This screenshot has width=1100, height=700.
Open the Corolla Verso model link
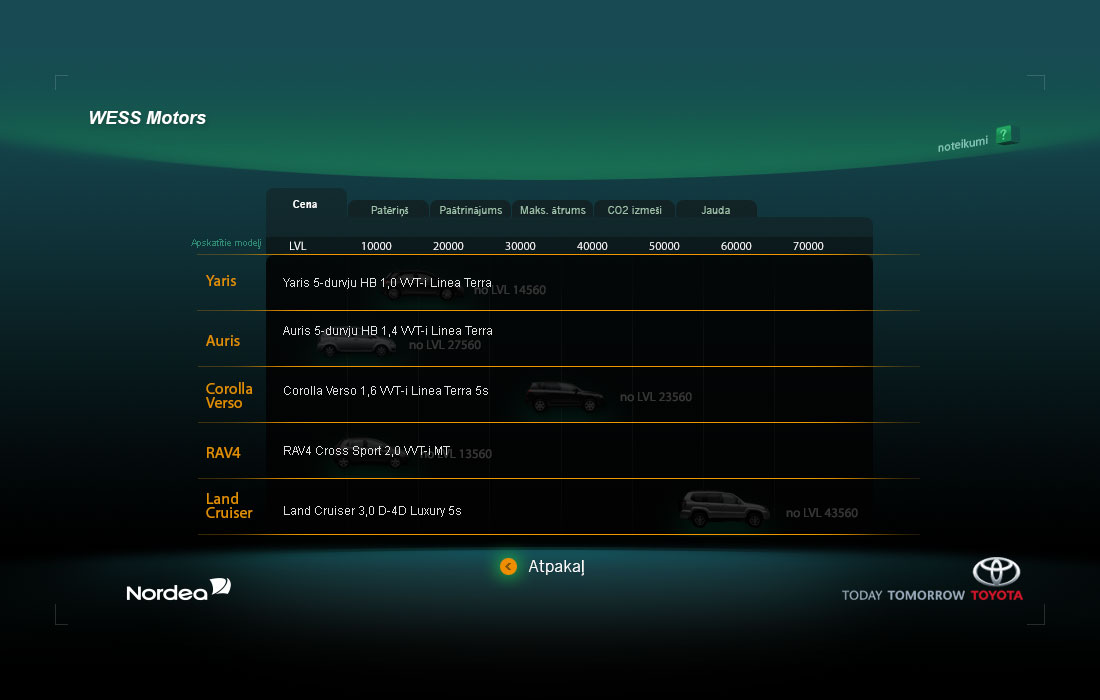[229, 396]
